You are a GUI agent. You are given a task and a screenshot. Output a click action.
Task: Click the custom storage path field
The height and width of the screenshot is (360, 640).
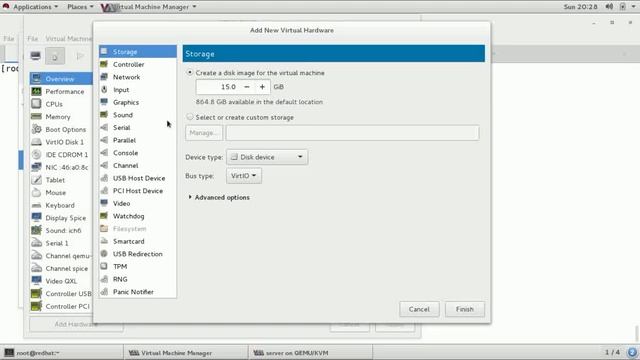[352, 133]
